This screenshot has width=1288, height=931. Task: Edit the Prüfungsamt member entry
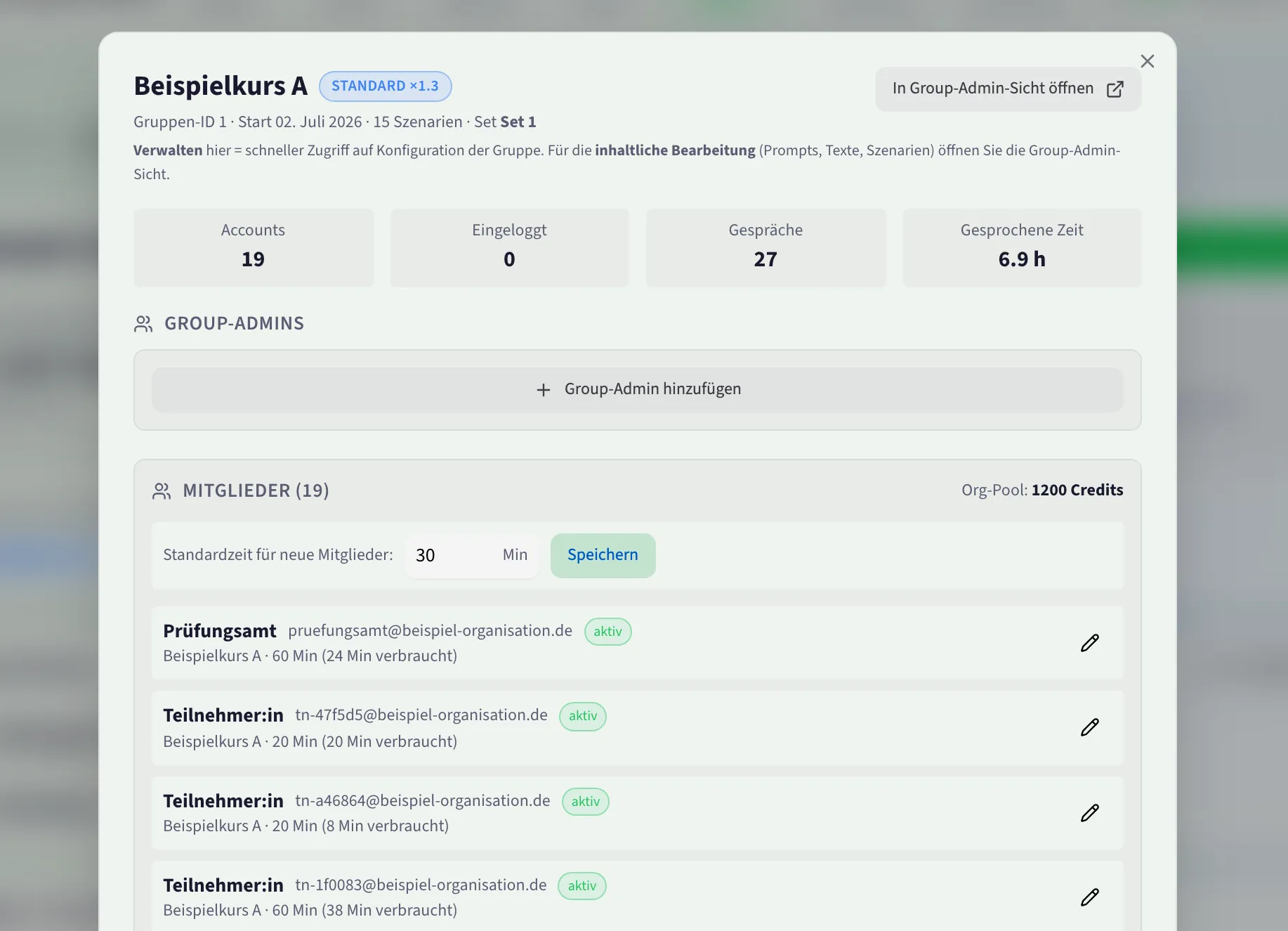(x=1089, y=643)
